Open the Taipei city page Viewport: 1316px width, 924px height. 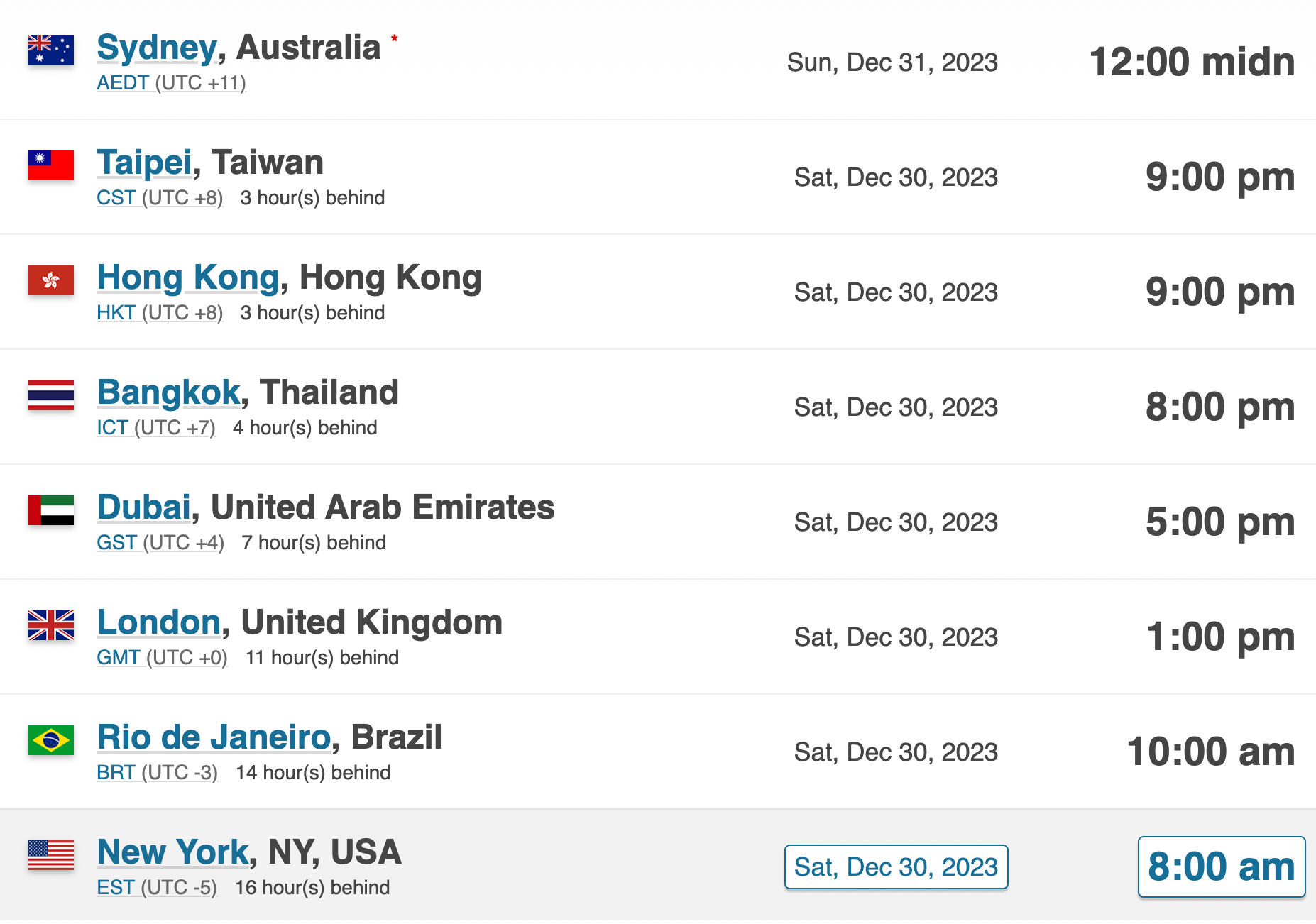click(144, 162)
